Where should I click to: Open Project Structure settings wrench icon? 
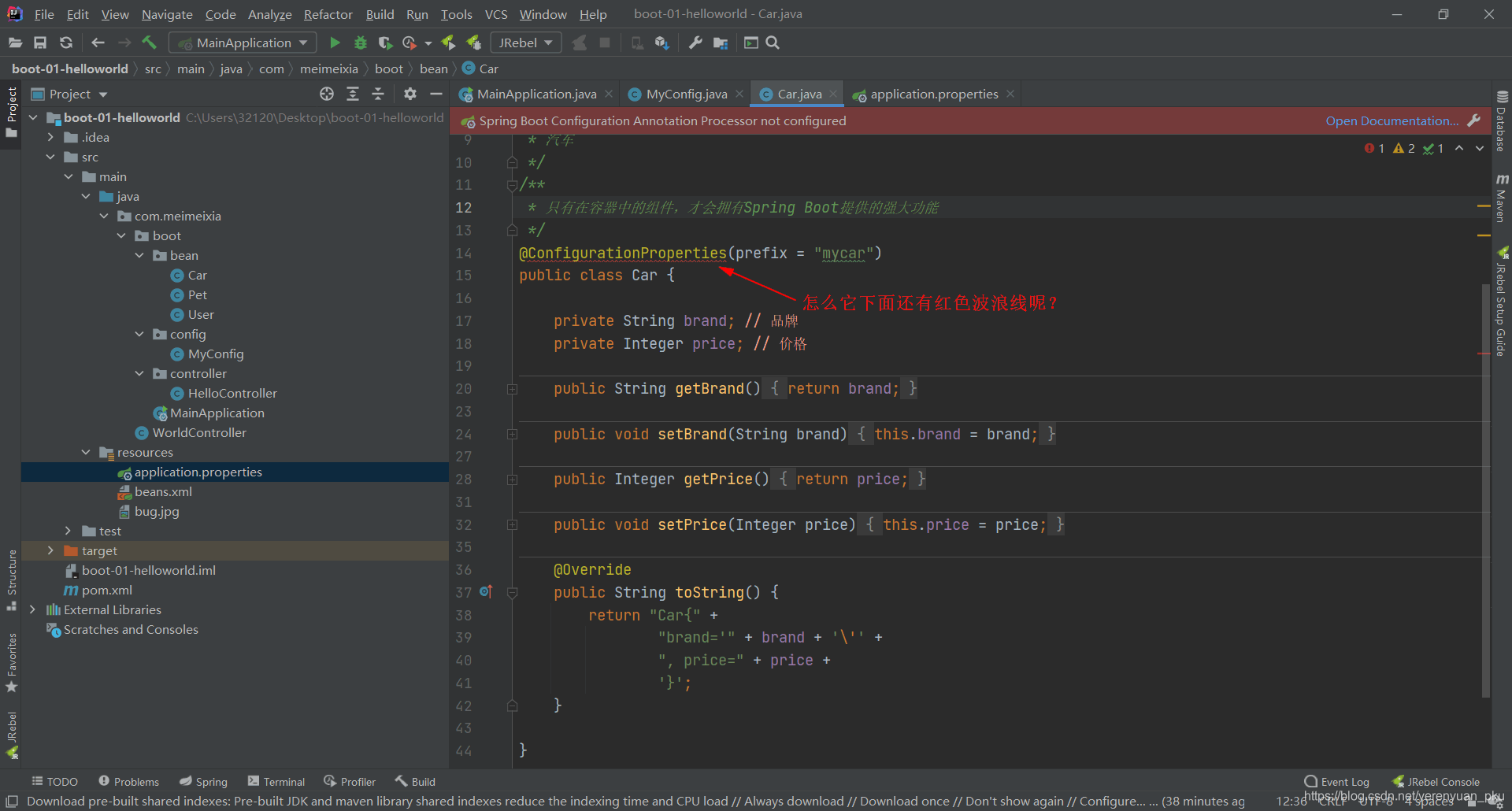695,43
